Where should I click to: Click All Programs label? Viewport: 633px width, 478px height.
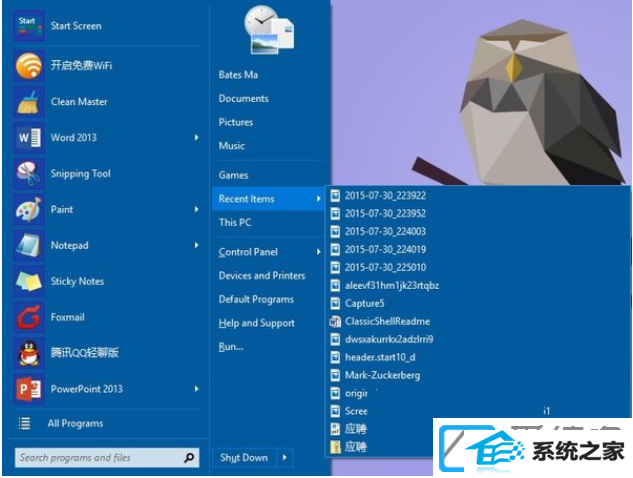[x=75, y=423]
